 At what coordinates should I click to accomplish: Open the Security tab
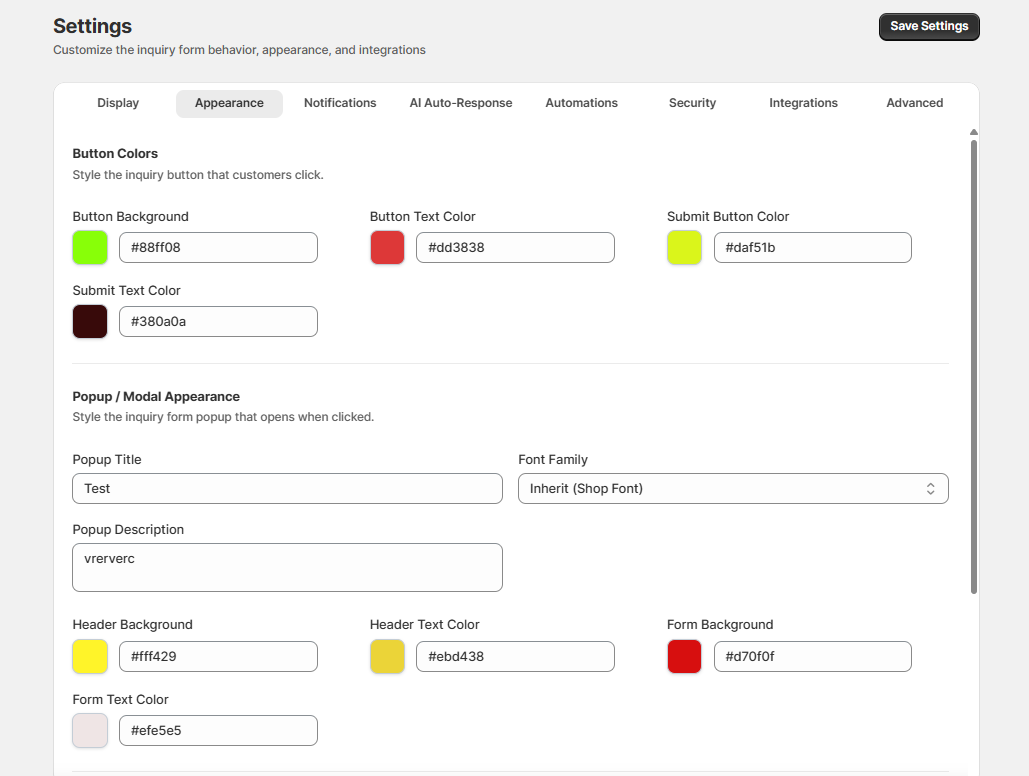(x=692, y=103)
